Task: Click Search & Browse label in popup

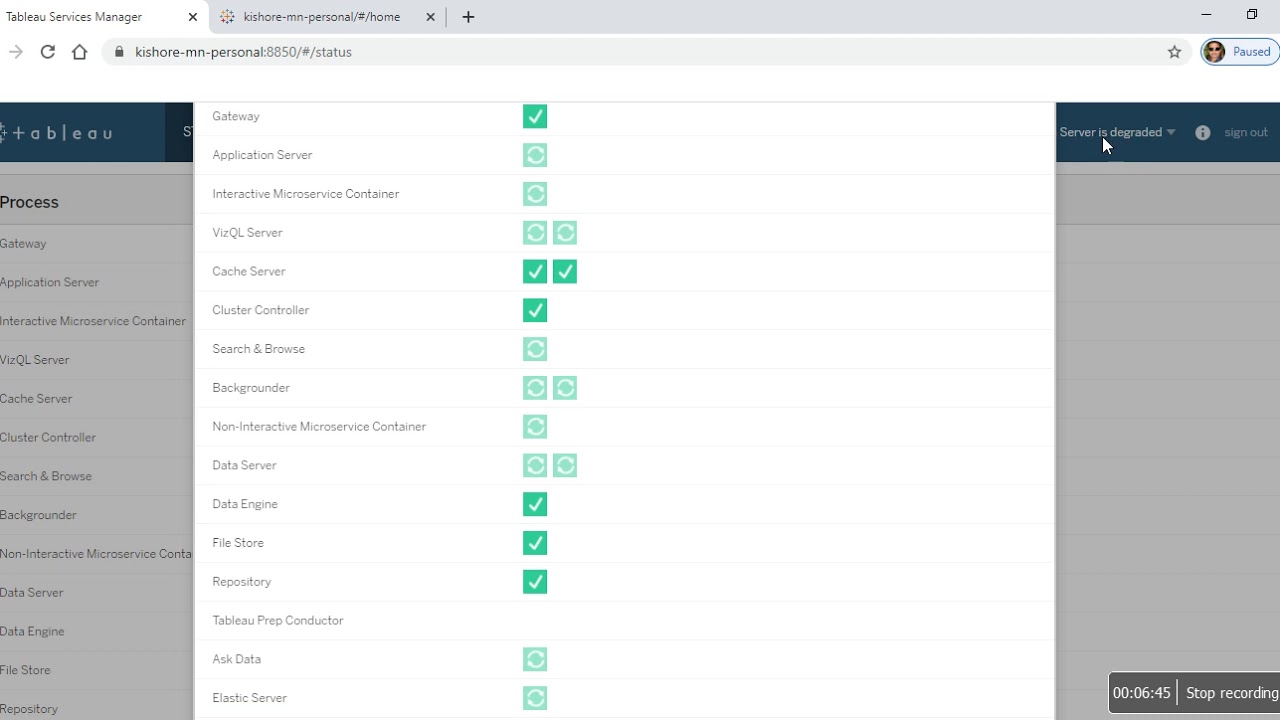Action: (259, 349)
